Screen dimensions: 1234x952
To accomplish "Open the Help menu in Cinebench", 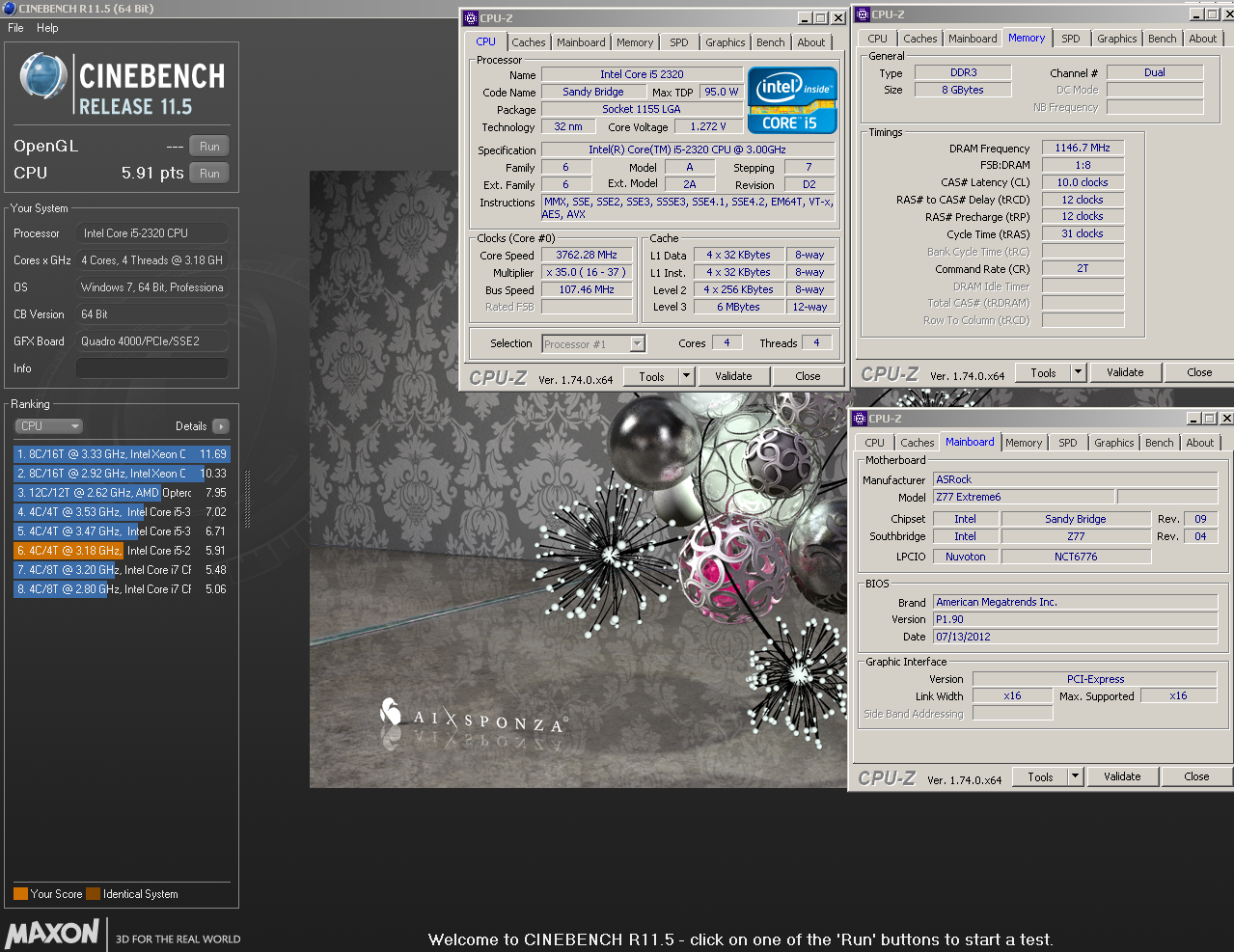I will point(47,28).
